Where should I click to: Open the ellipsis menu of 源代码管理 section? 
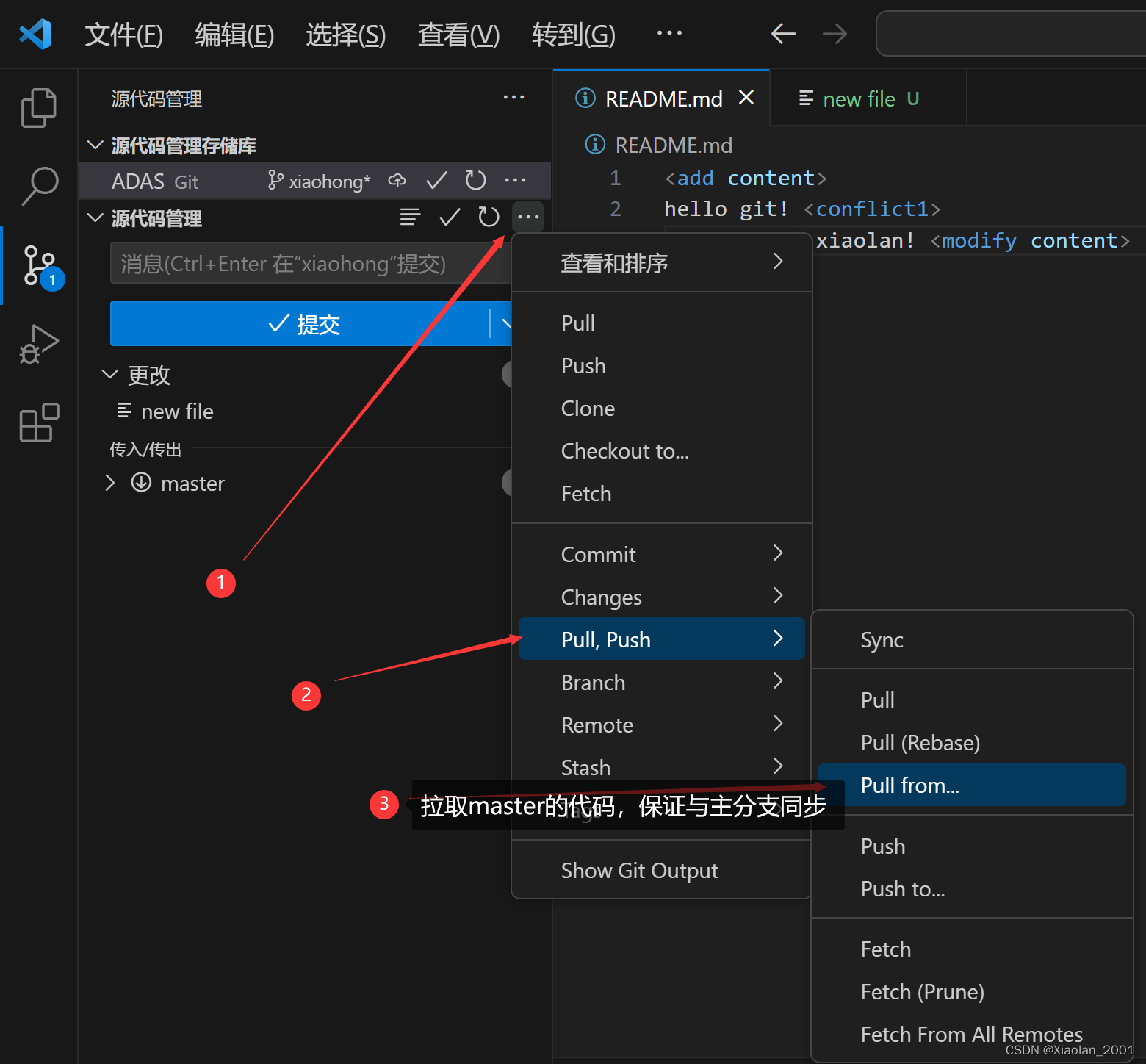[x=528, y=217]
